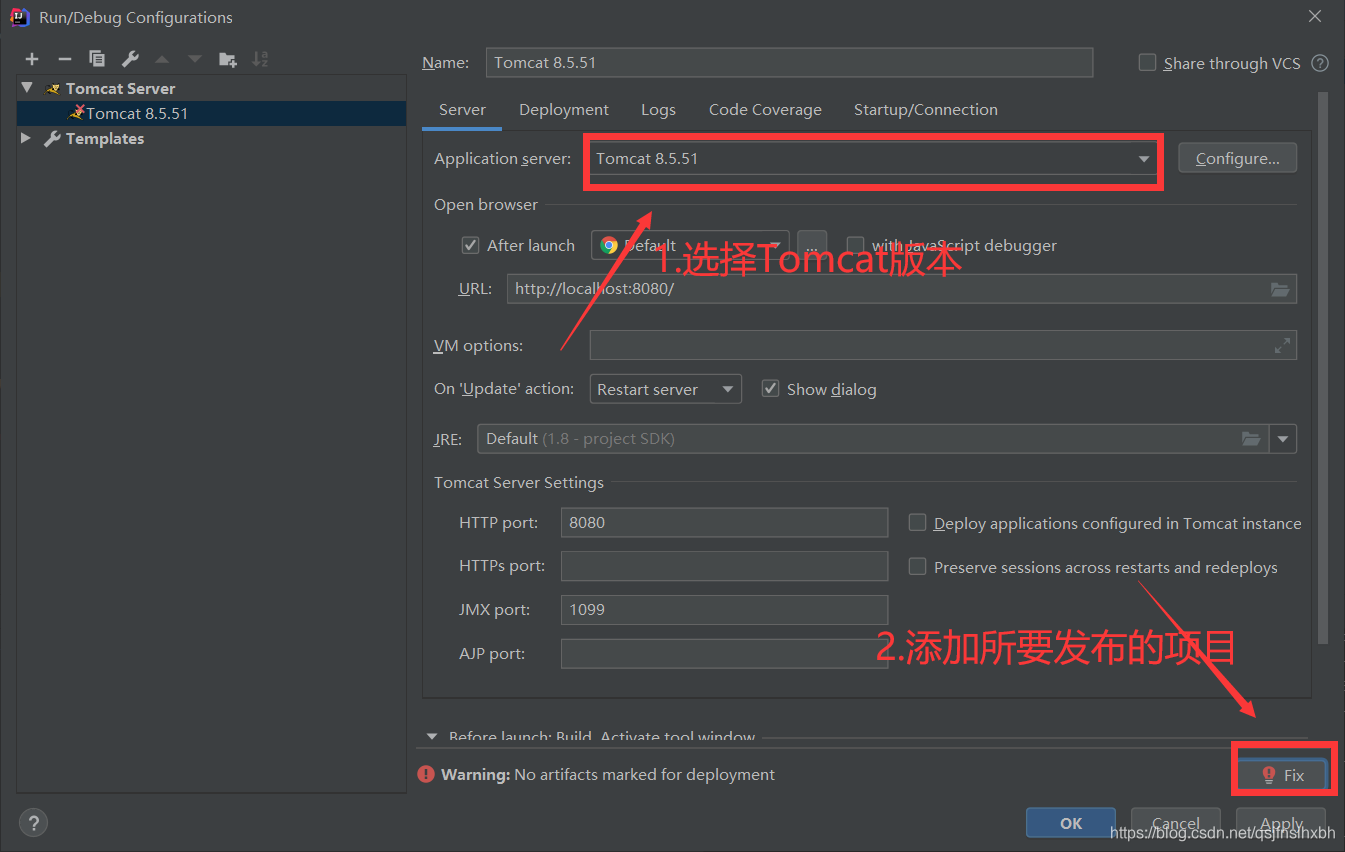Expand Templates tree node
The image size is (1345, 852).
pyautogui.click(x=26, y=138)
